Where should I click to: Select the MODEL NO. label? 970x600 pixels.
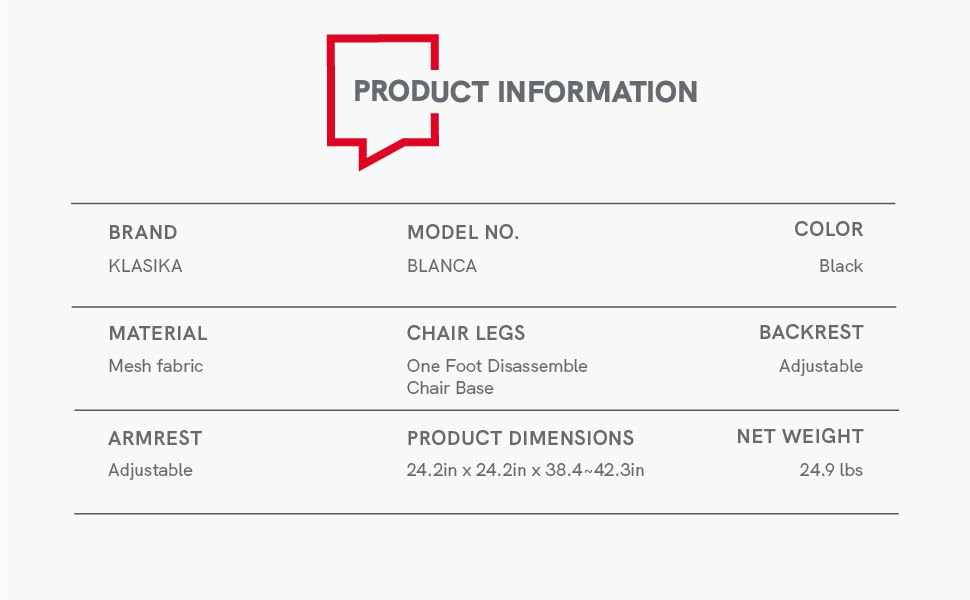click(x=463, y=233)
